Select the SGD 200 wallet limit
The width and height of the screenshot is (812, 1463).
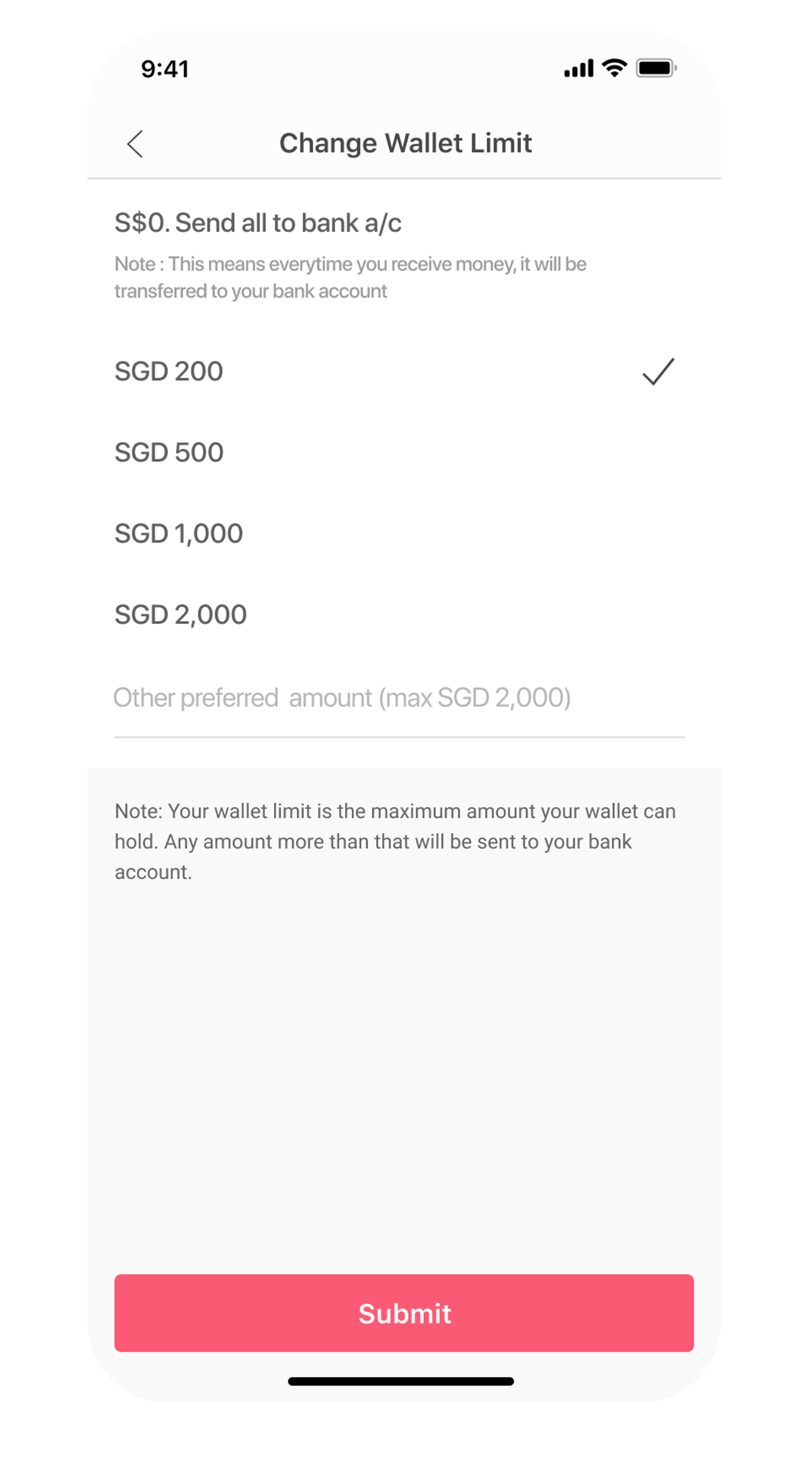pos(404,371)
